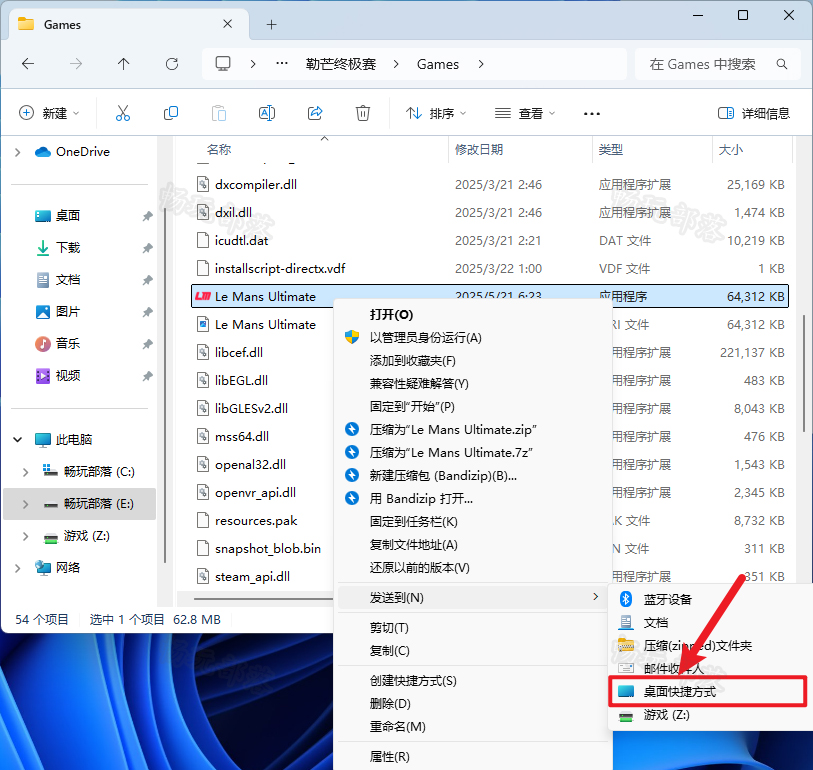Click the Music icon in sidebar
The image size is (813, 770).
point(43,343)
